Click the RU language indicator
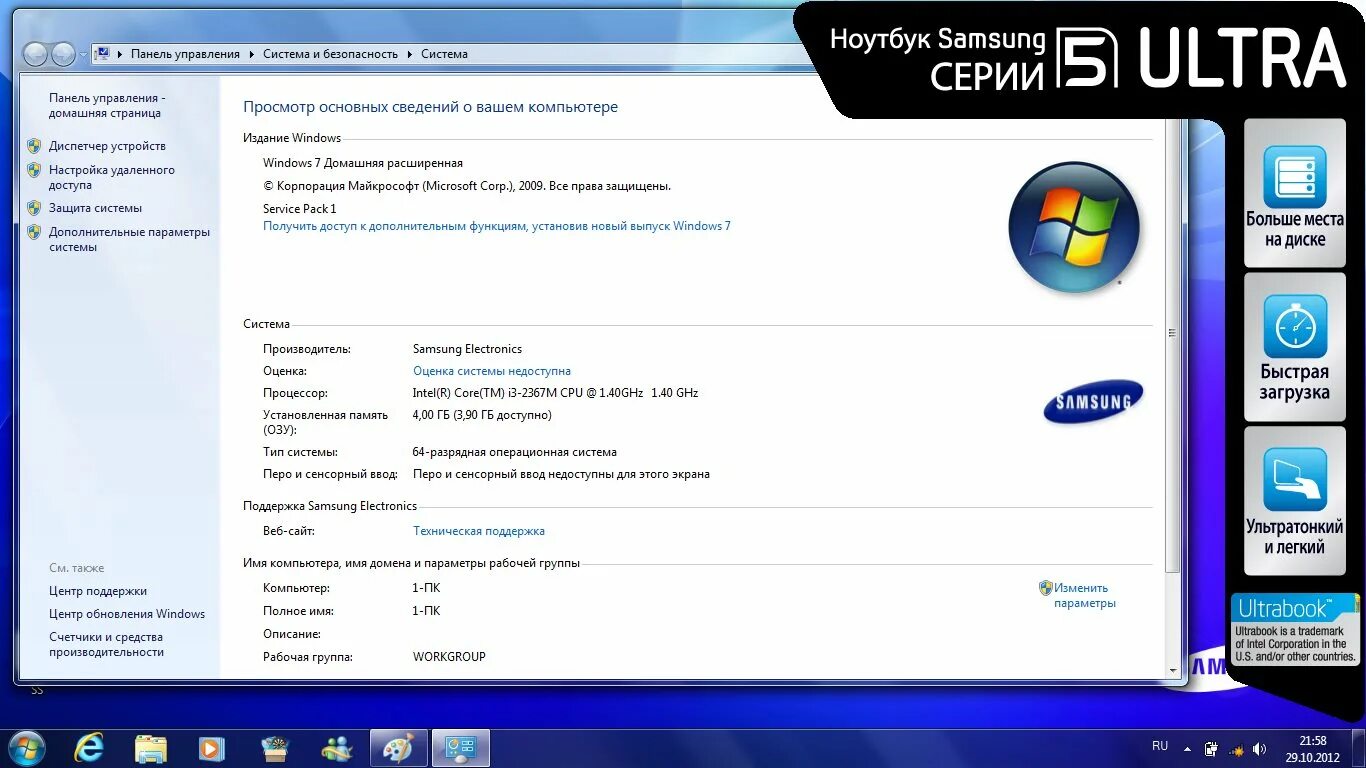Image resolution: width=1366 pixels, height=768 pixels. pyautogui.click(x=1160, y=746)
